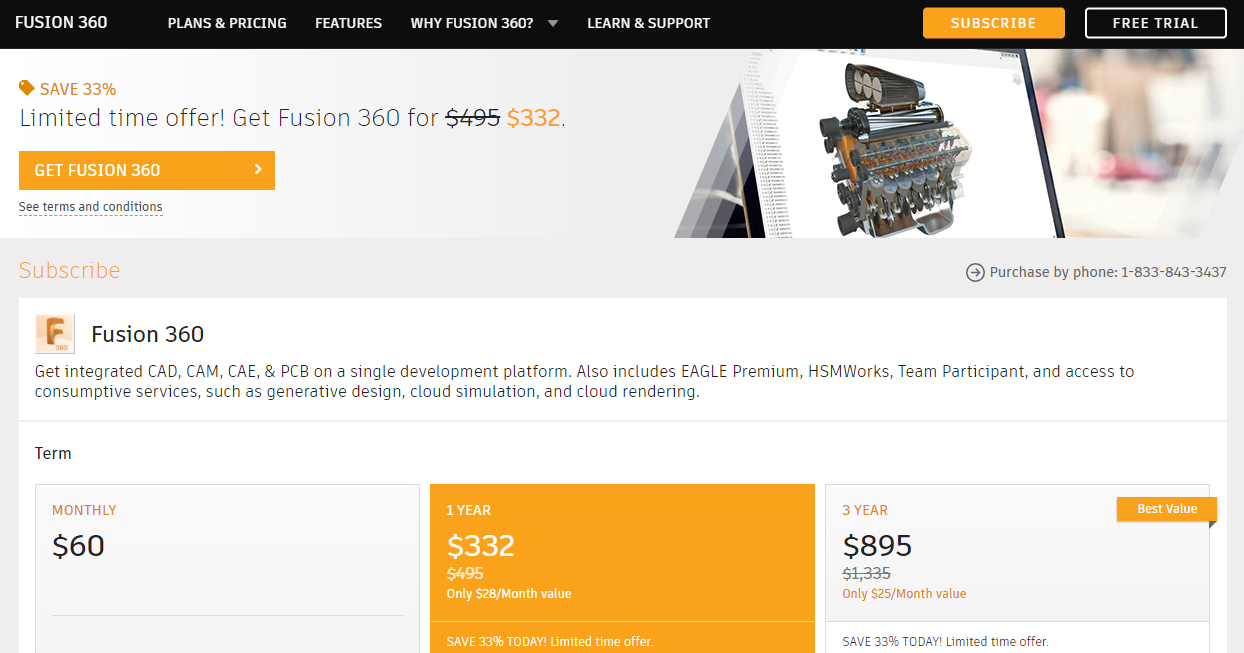Viewport: 1244px width, 653px height.
Task: Click the Fusion 360 product heading
Action: tap(148, 334)
